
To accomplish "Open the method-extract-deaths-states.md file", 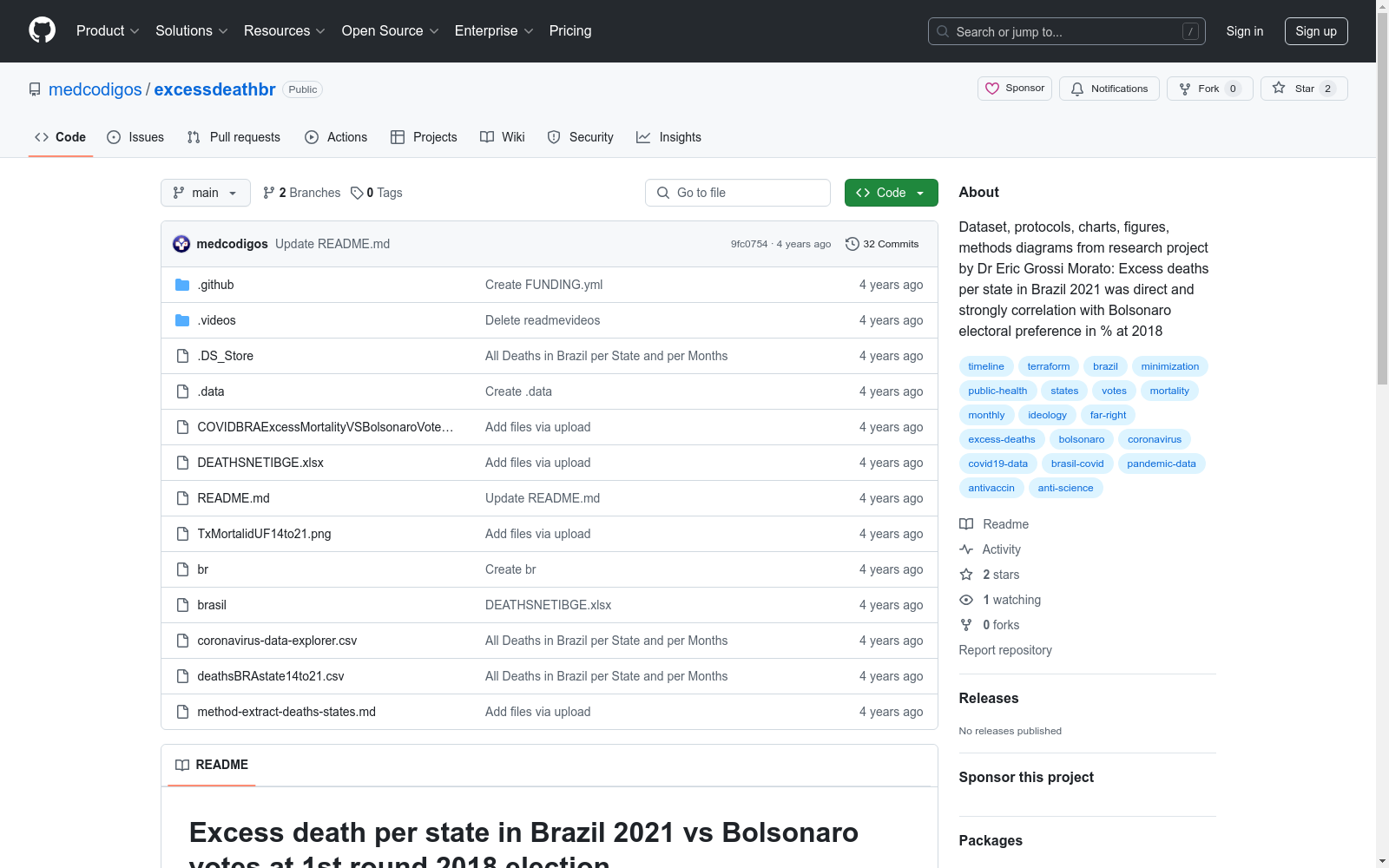I will [286, 712].
